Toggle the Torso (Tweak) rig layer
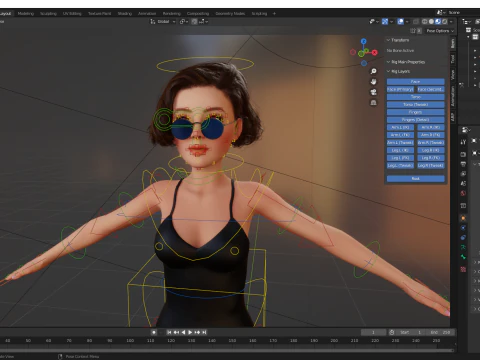Image resolution: width=480 pixels, height=360 pixels. (x=415, y=105)
